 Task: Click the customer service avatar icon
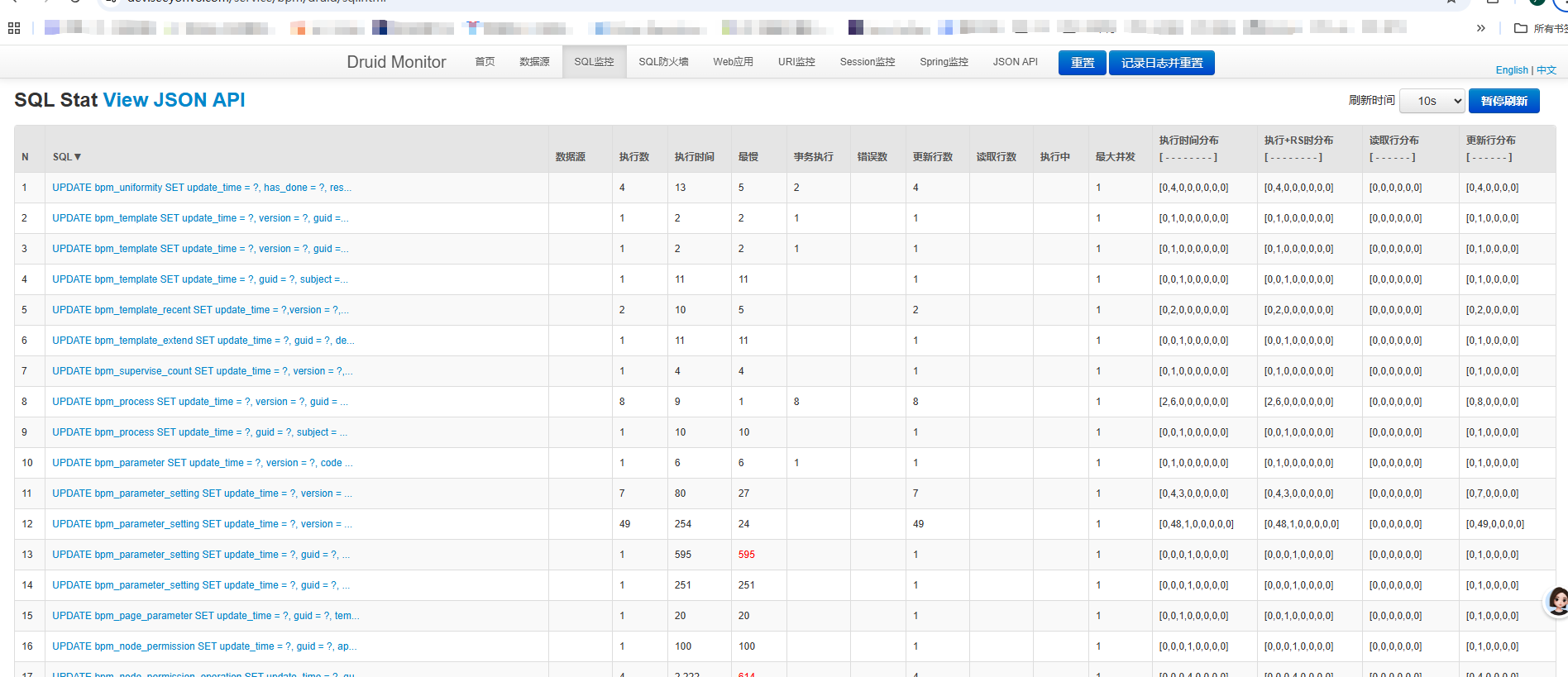click(x=1556, y=601)
